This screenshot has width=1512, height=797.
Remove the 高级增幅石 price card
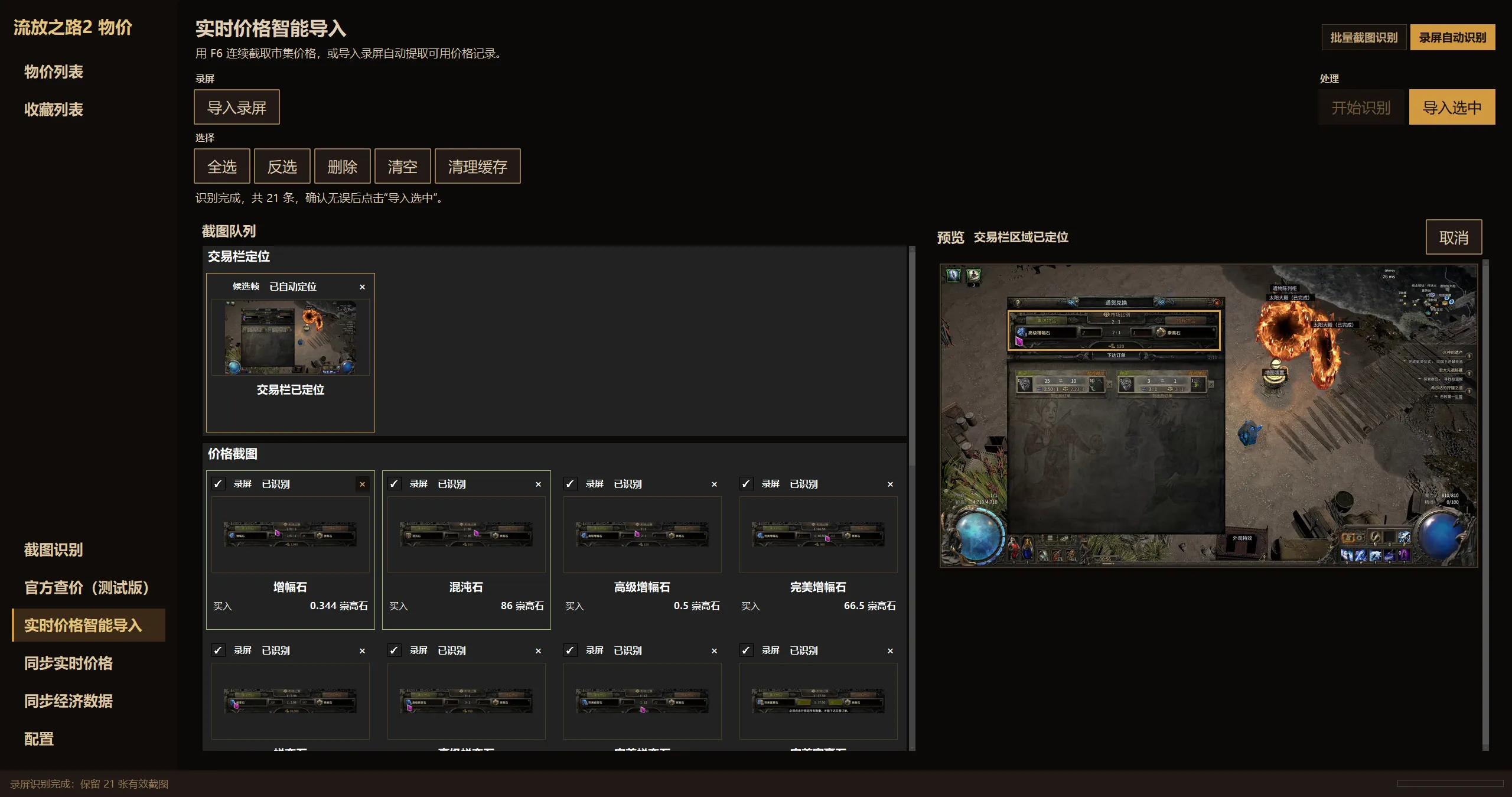(714, 484)
